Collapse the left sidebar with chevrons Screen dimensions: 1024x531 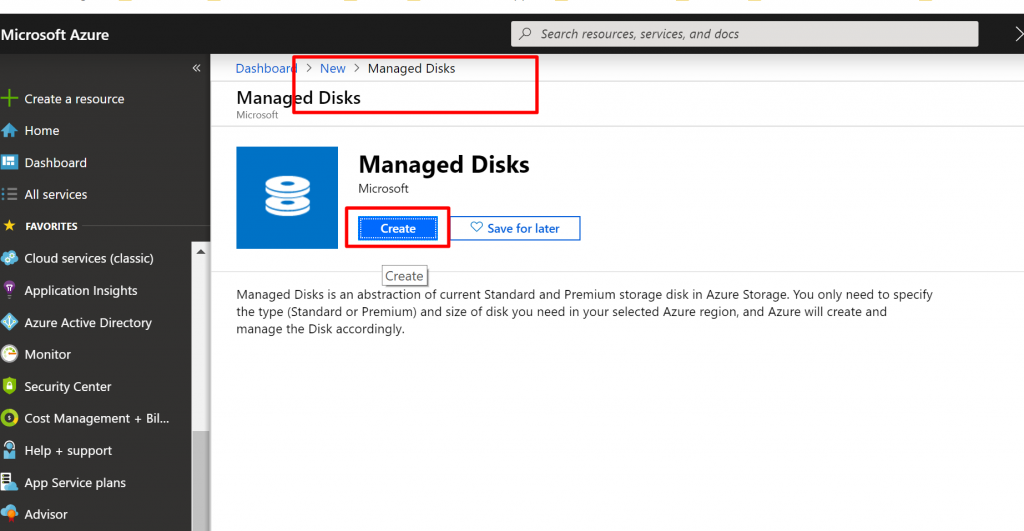(x=196, y=68)
